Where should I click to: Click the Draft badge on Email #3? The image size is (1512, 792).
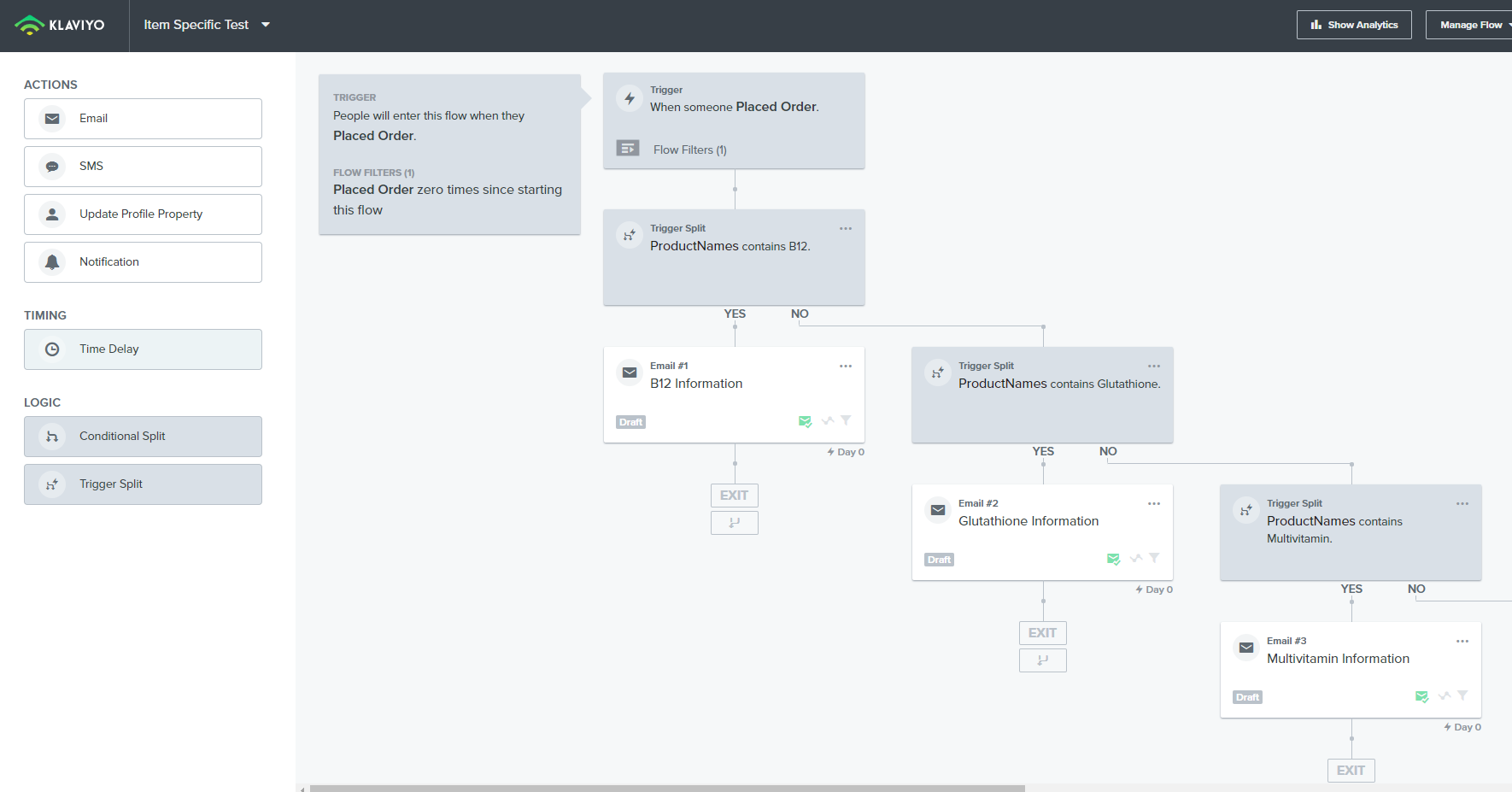(1248, 697)
